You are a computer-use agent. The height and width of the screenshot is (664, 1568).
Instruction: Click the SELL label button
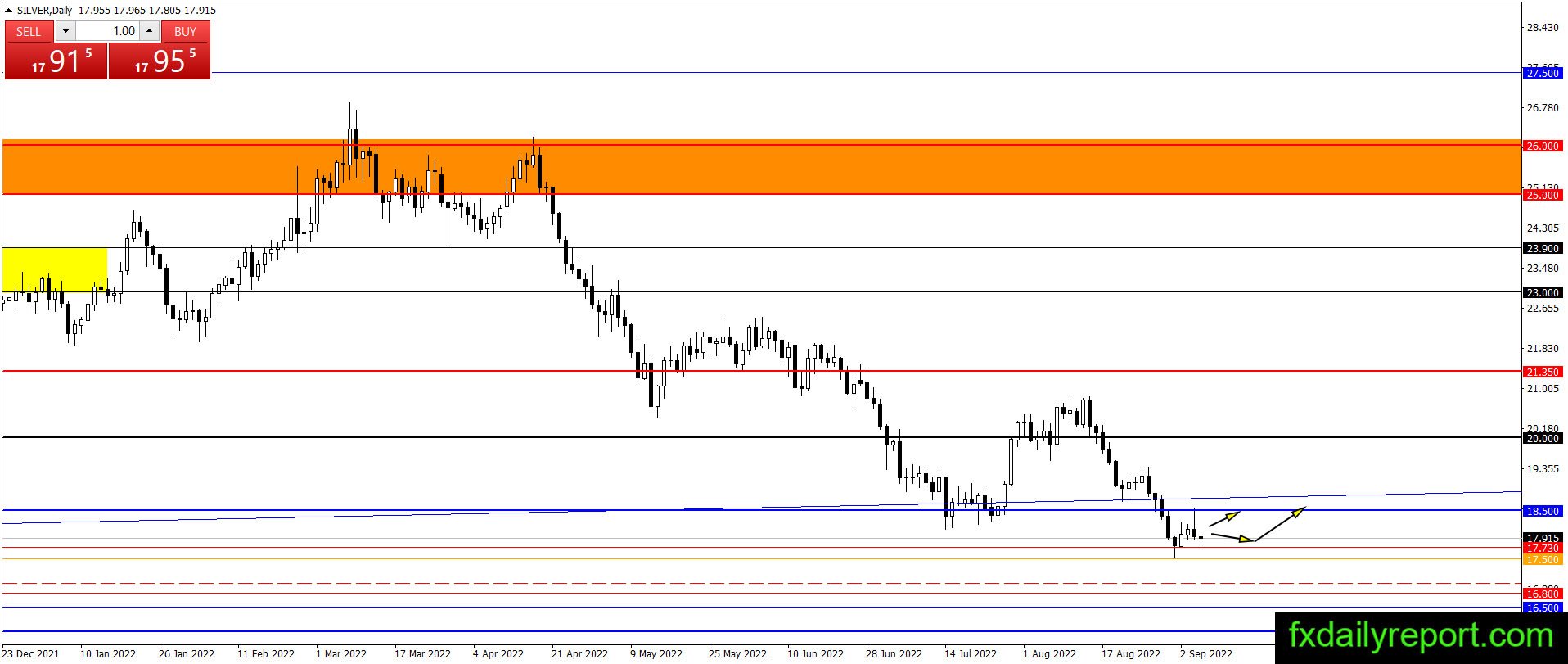click(x=29, y=31)
